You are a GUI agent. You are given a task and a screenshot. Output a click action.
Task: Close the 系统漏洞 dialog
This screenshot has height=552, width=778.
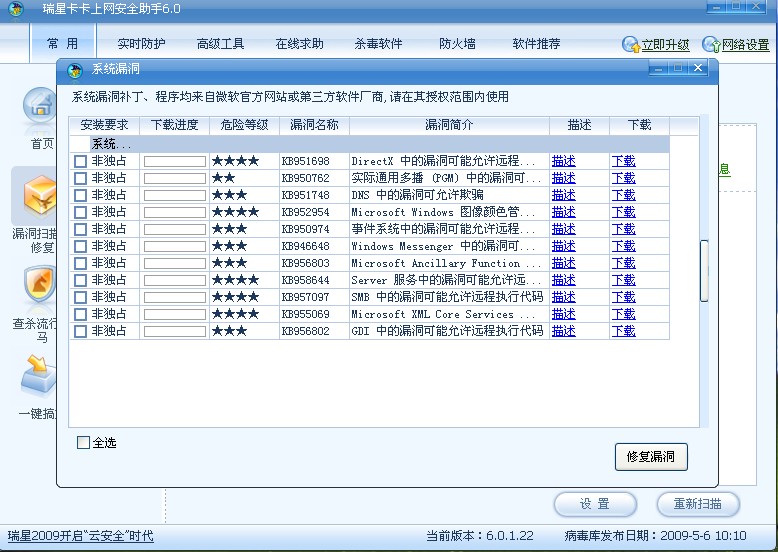tap(698, 68)
